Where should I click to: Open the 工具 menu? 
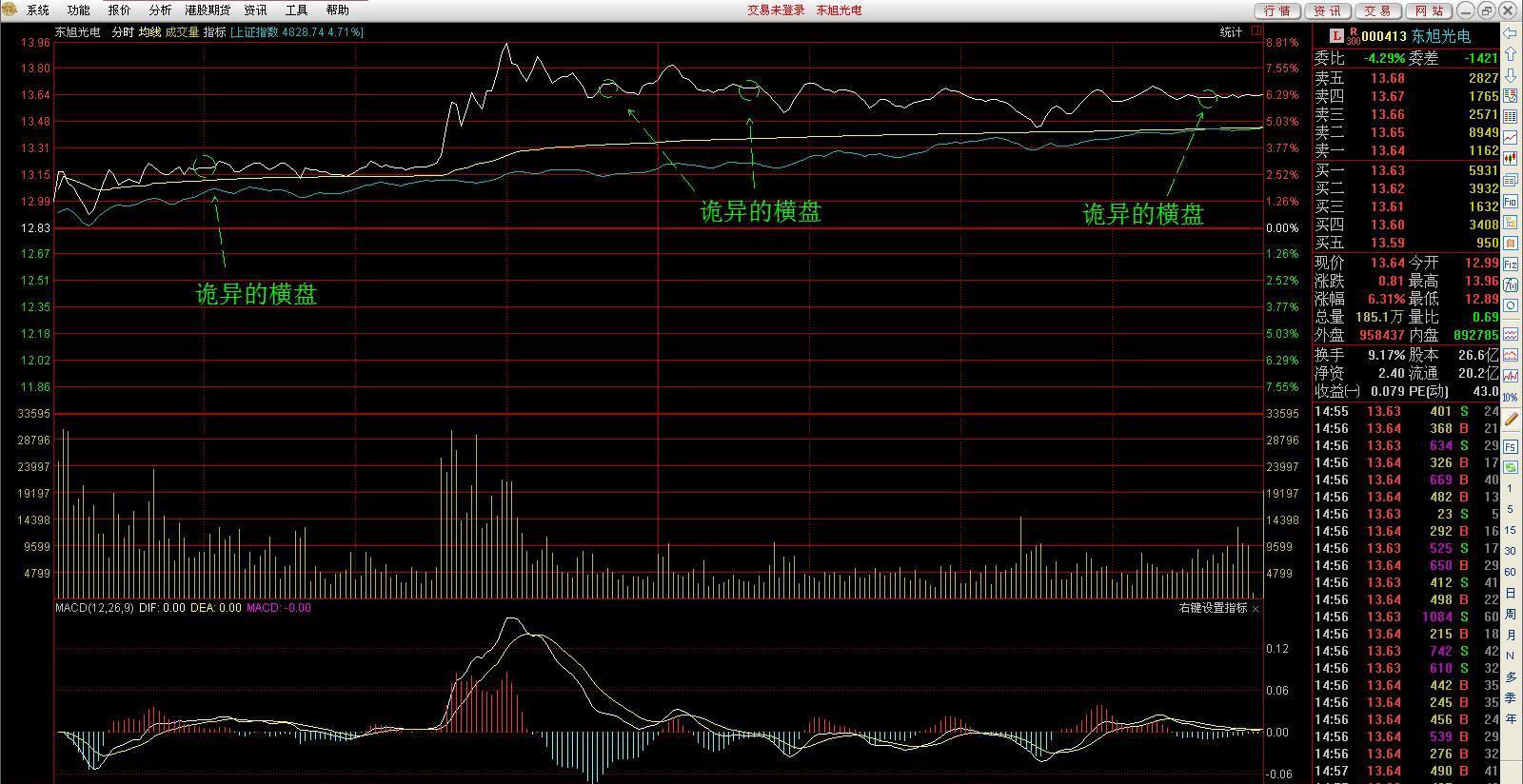click(x=296, y=10)
